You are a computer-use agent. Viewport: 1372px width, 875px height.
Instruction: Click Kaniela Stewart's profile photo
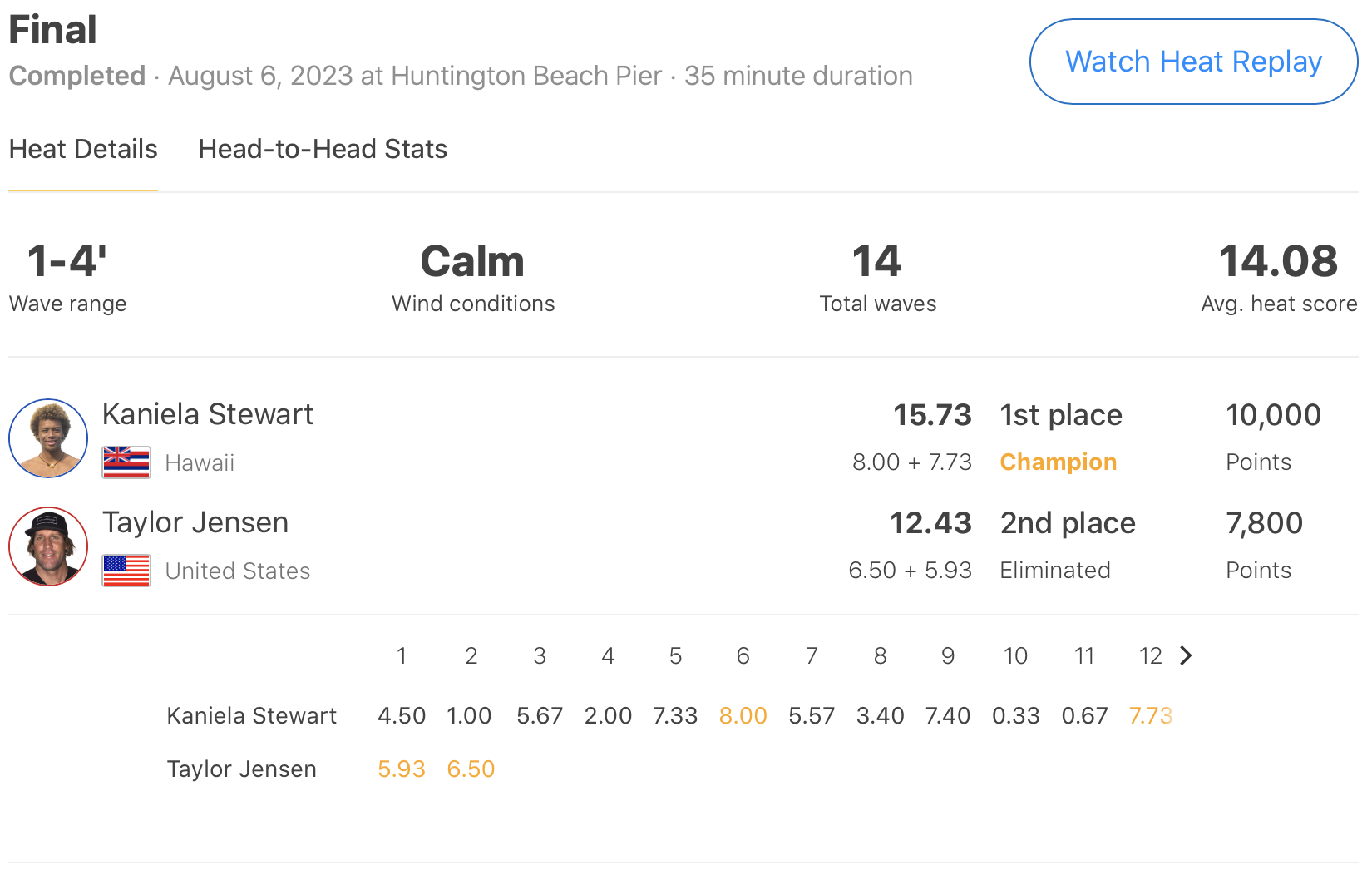click(48, 438)
